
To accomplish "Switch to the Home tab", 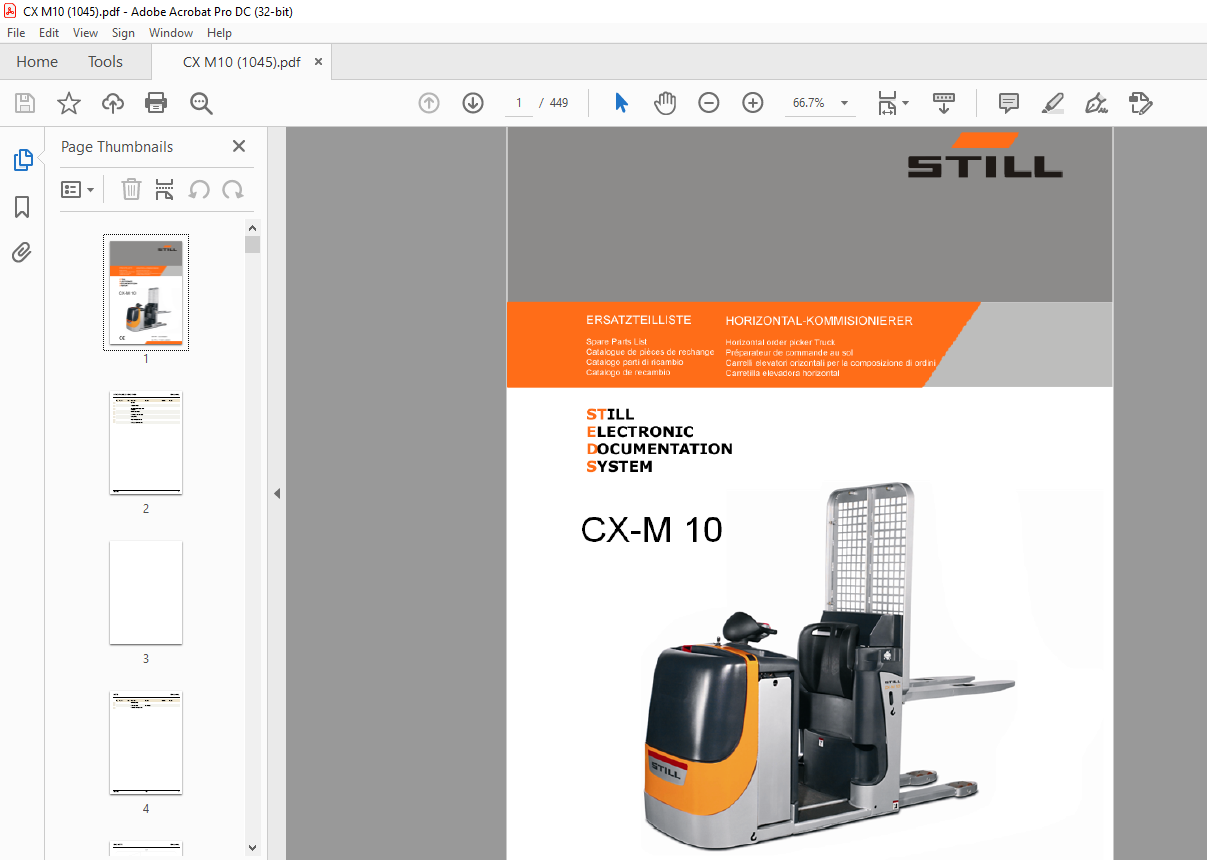I will pos(37,62).
